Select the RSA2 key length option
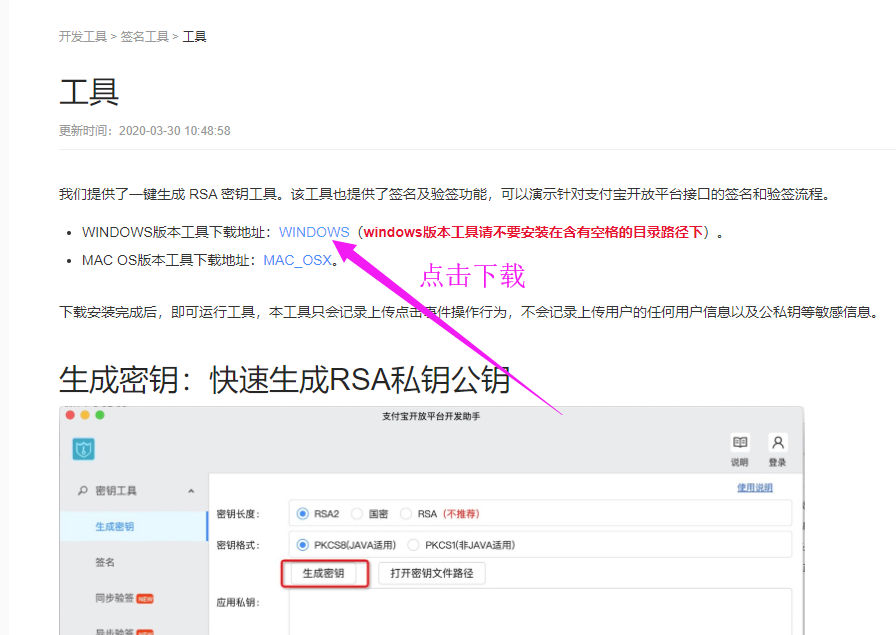896x635 pixels. pyautogui.click(x=303, y=514)
